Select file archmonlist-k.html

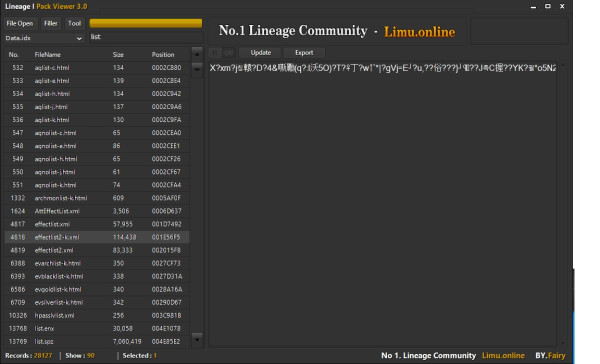(97, 198)
